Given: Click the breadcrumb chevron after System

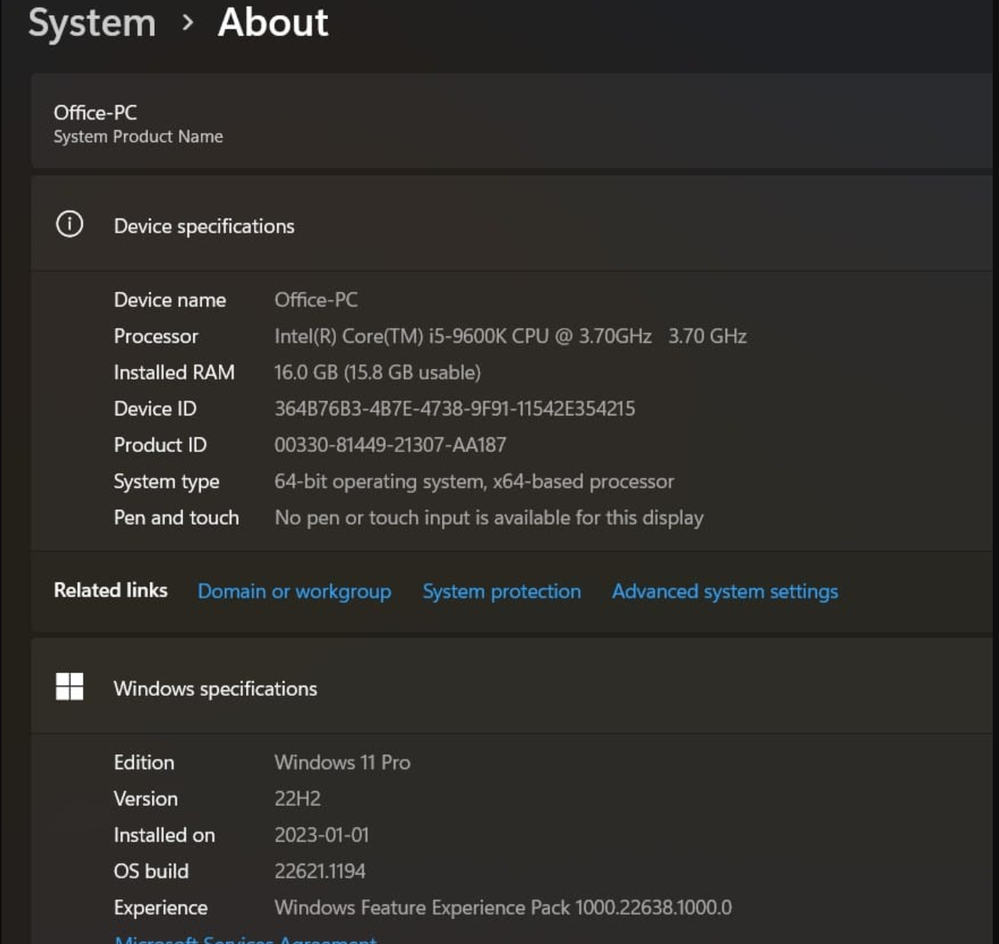Looking at the screenshot, I should [x=187, y=23].
